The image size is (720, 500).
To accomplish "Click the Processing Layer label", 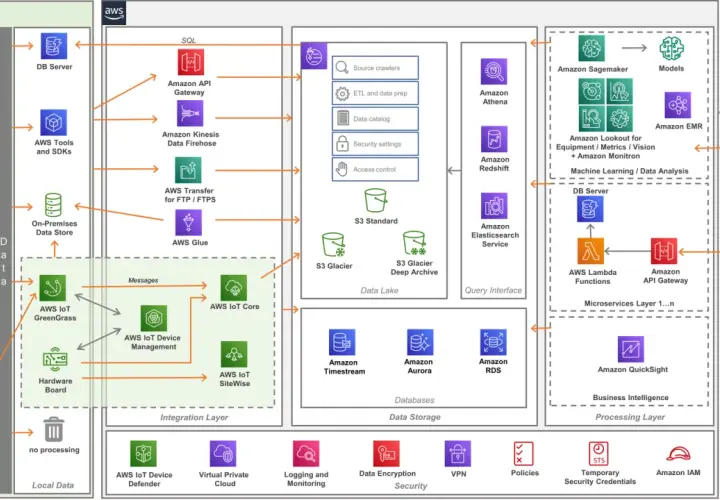I will click(630, 417).
